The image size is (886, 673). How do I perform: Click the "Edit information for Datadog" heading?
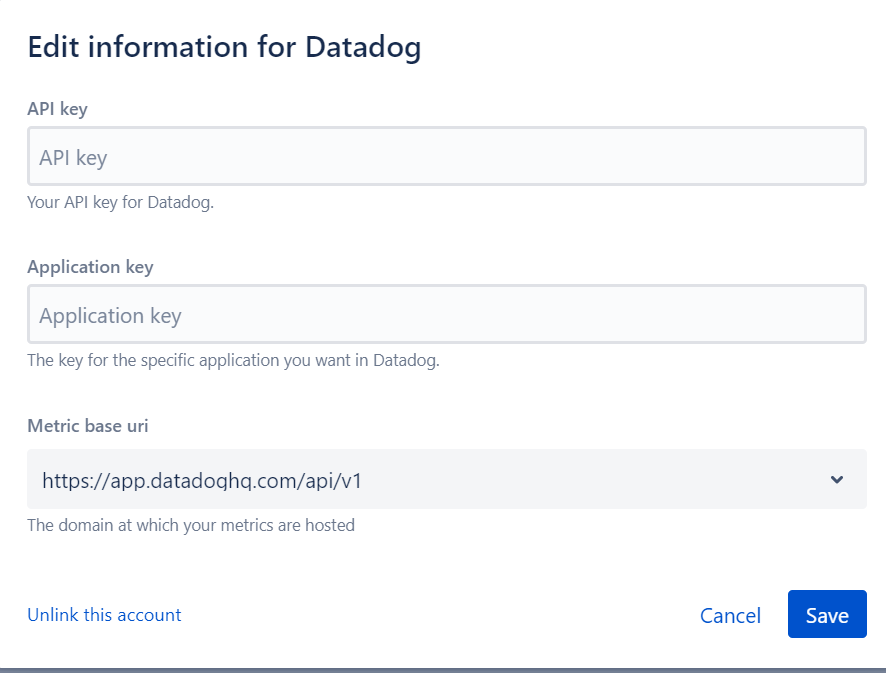tap(224, 47)
